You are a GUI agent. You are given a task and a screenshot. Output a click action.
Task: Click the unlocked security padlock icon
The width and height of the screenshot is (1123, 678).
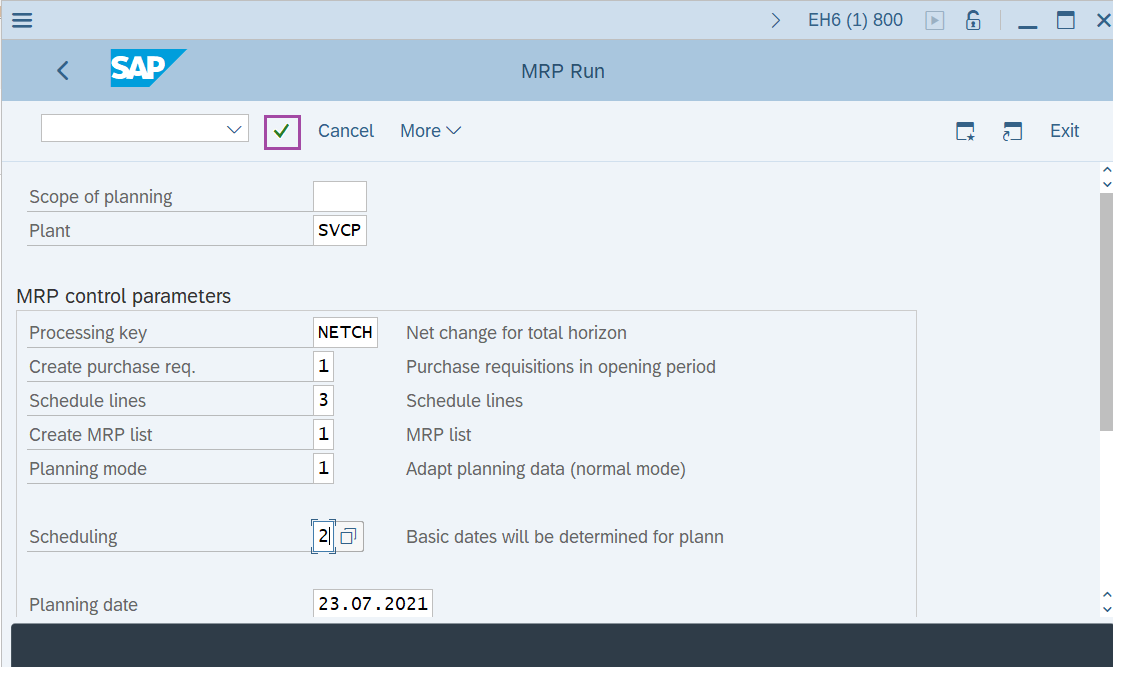[x=973, y=19]
